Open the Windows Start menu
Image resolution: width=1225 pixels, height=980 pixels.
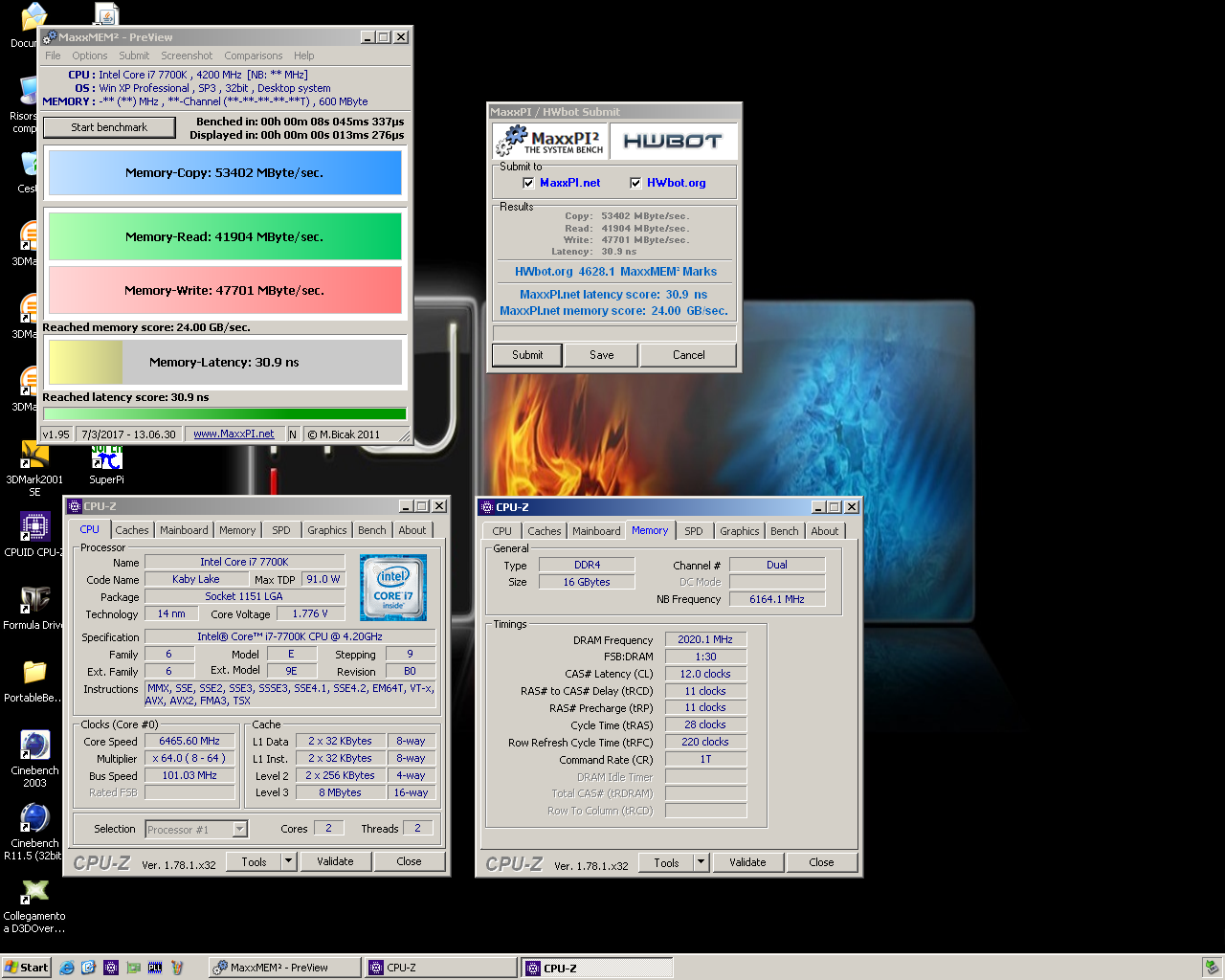click(26, 968)
